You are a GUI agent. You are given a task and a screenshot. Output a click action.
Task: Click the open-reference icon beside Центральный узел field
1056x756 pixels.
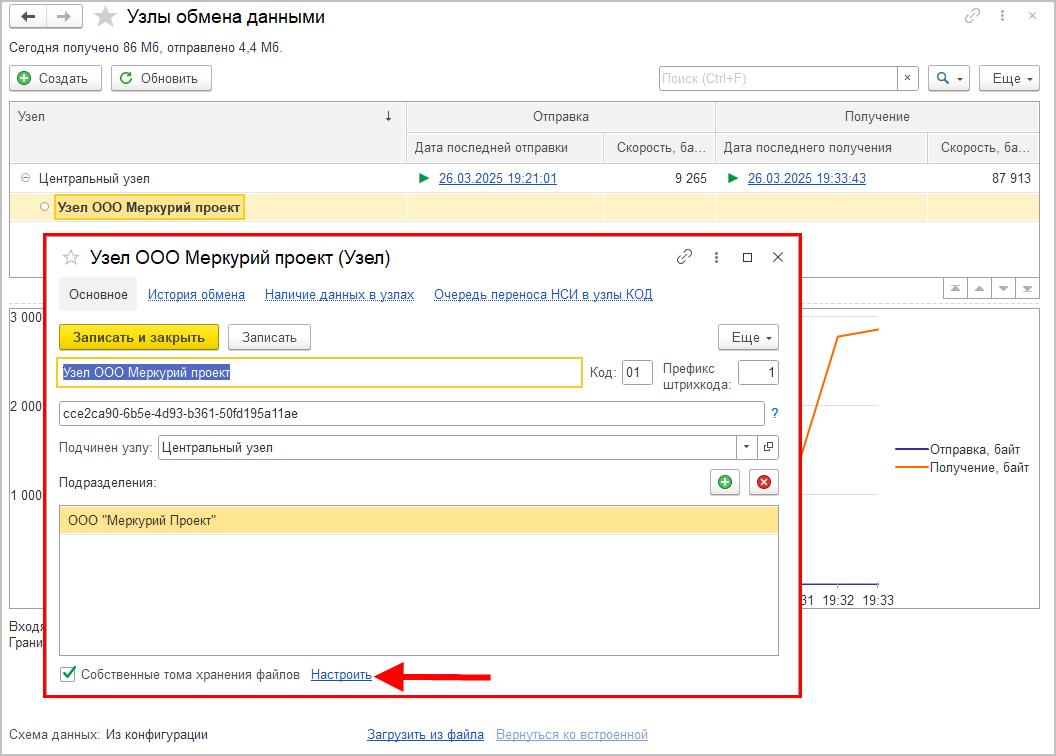click(x=768, y=448)
